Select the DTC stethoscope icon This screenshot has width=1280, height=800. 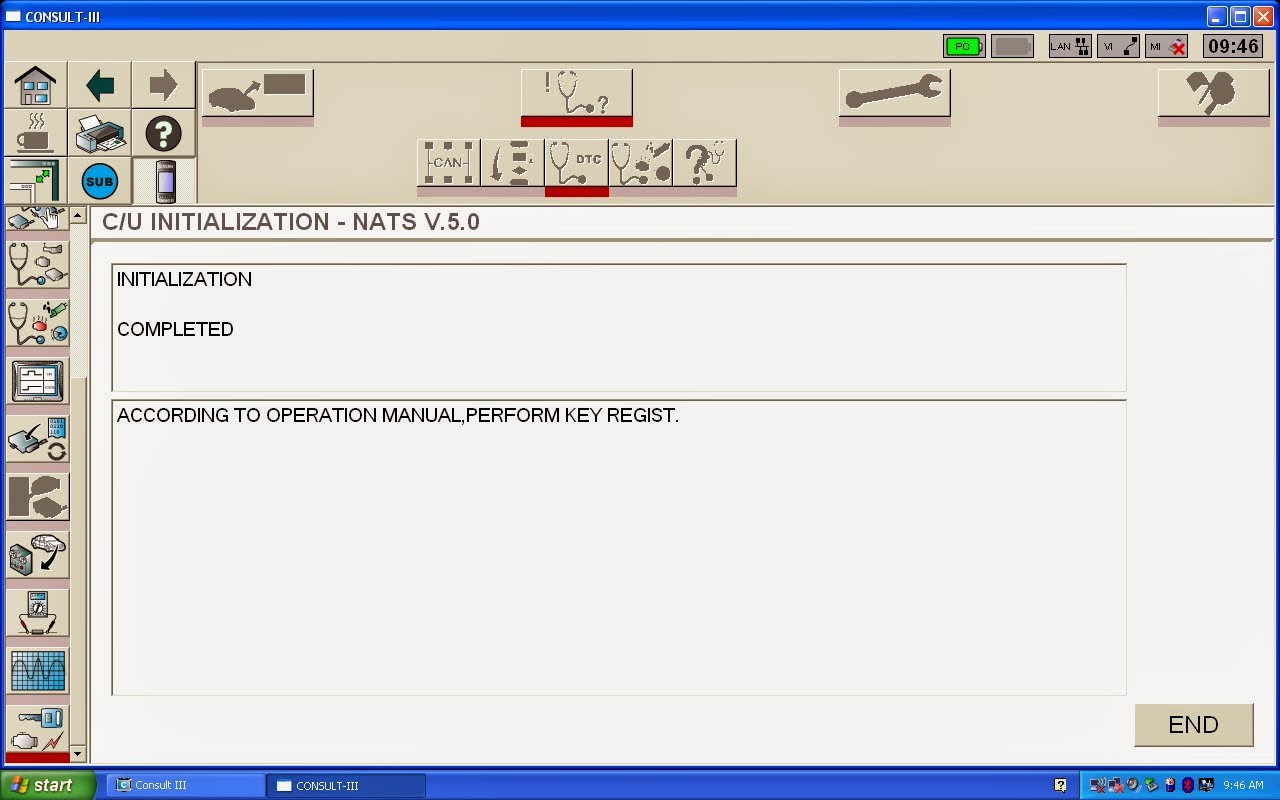(576, 163)
